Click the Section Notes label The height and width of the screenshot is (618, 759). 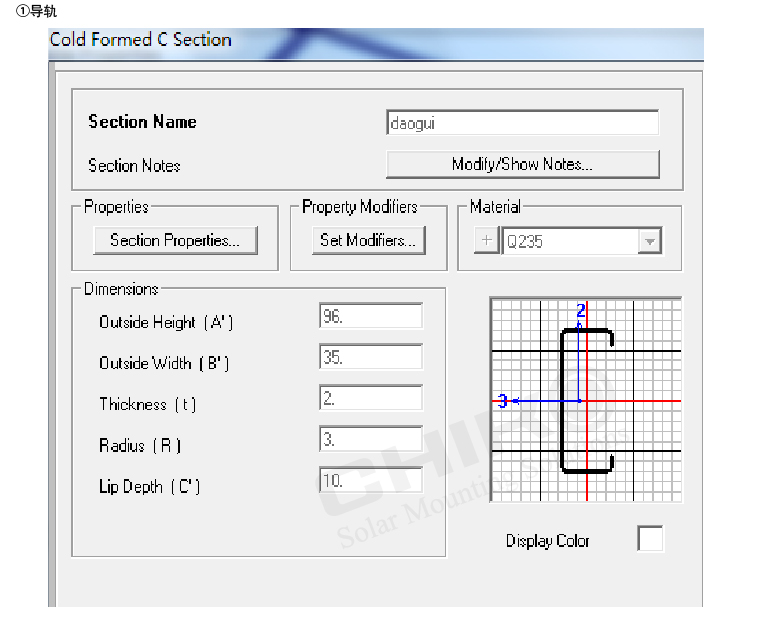(x=134, y=166)
